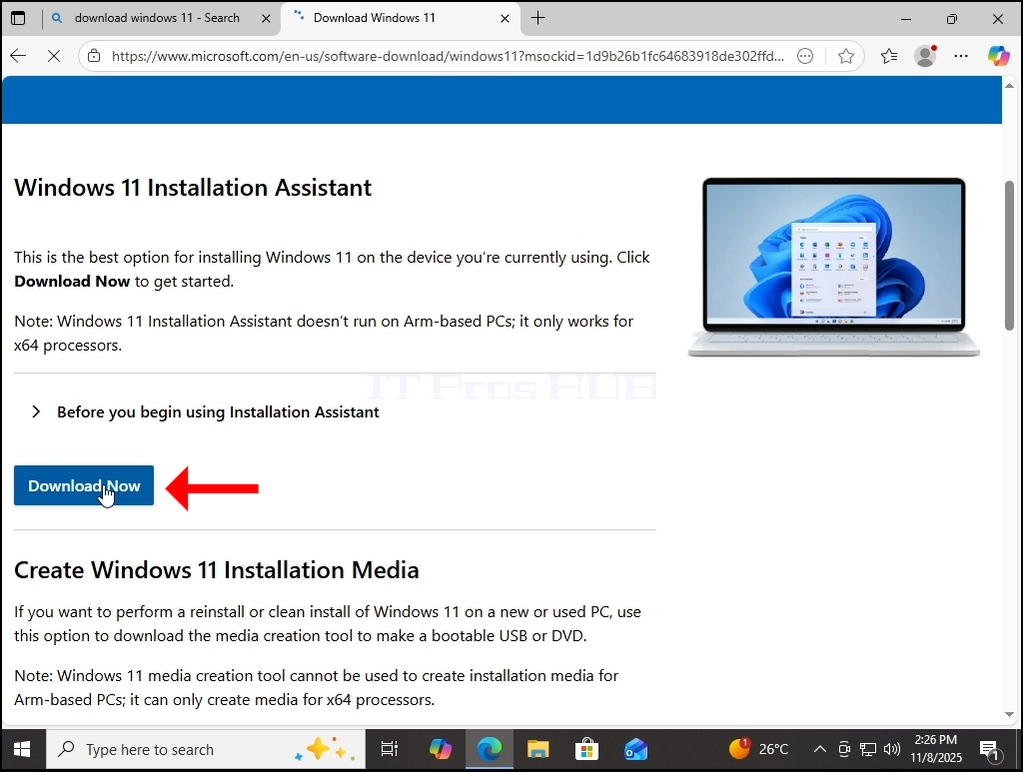
Task: Click the address bar URL
Action: (448, 56)
